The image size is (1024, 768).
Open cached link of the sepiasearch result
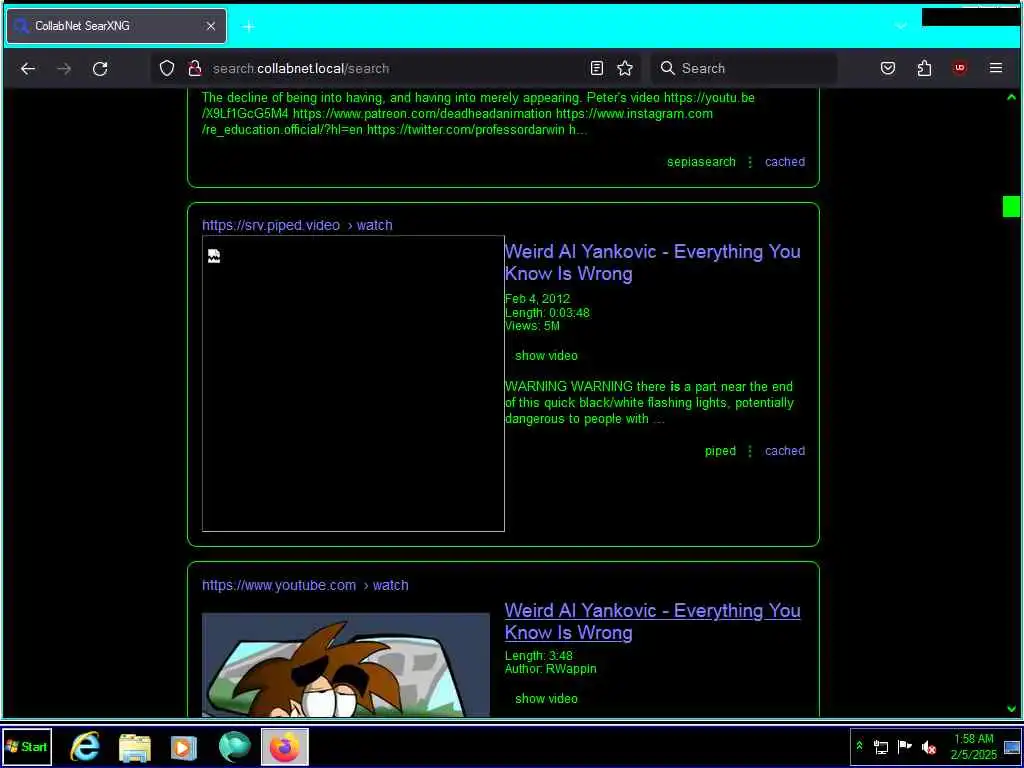click(x=785, y=162)
